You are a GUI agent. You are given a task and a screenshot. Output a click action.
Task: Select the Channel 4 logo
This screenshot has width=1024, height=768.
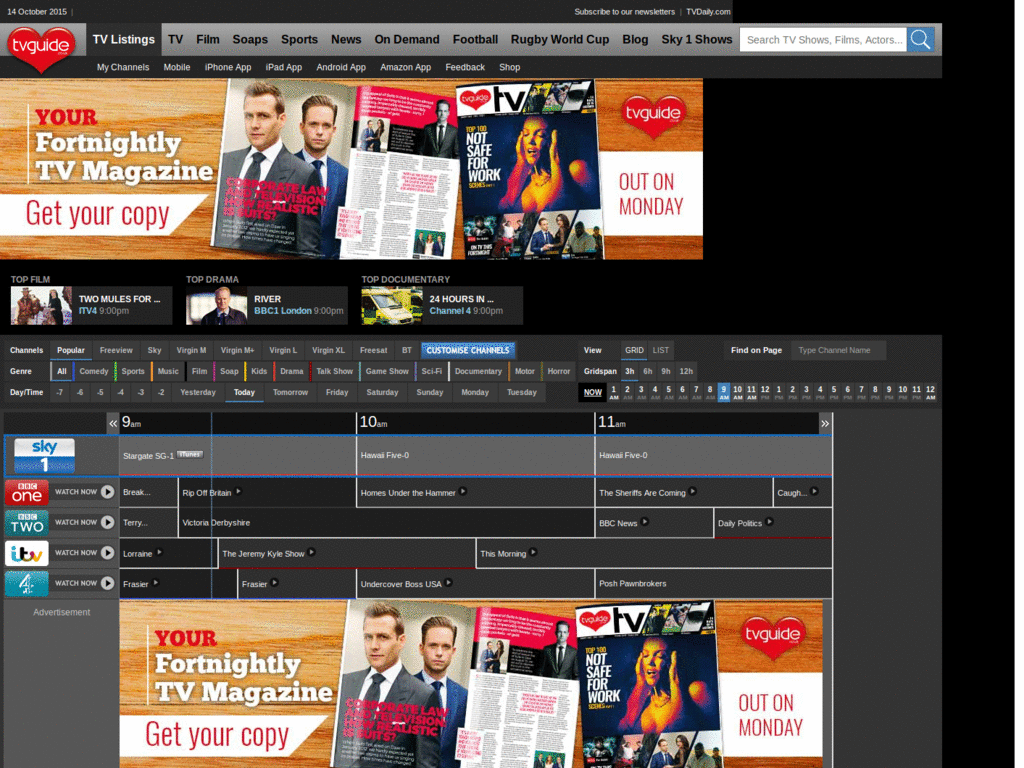pos(26,583)
